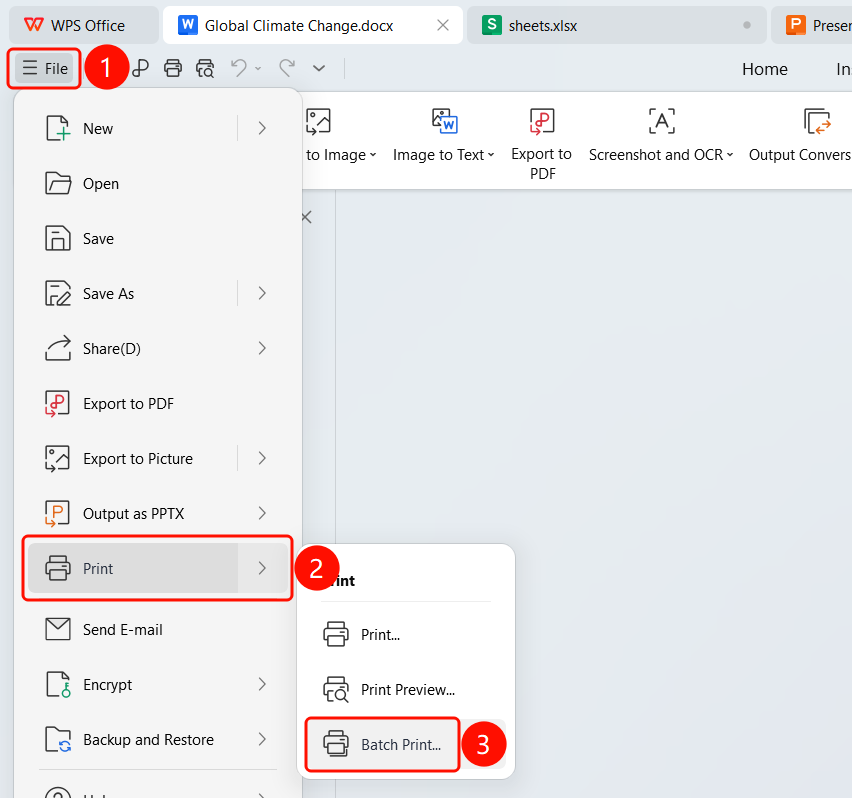Expand the Export to Picture submenu arrow
The width and height of the screenshot is (852, 798).
click(x=262, y=458)
